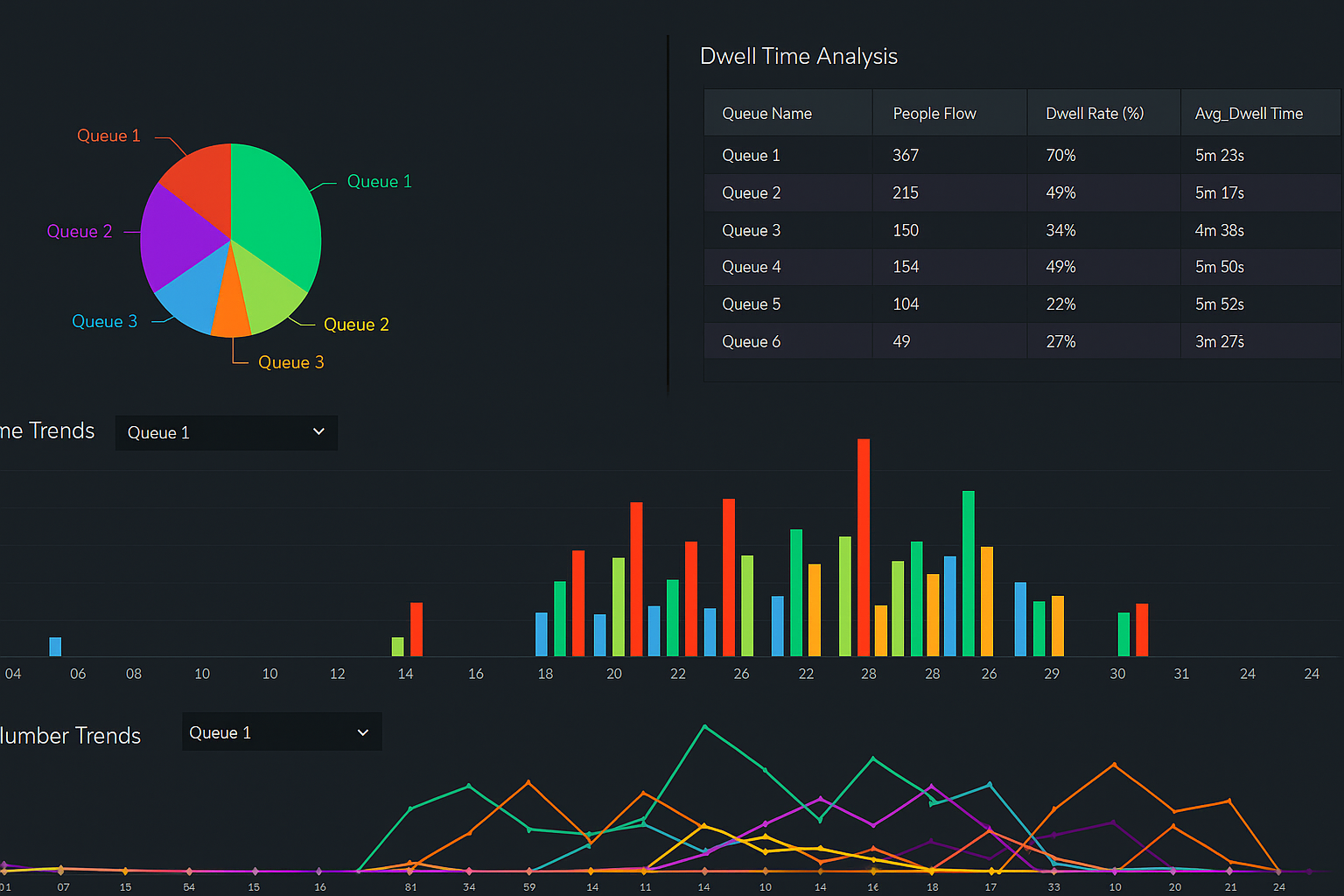Open the Queue 1 dropdown beside Time Trends

tap(226, 432)
